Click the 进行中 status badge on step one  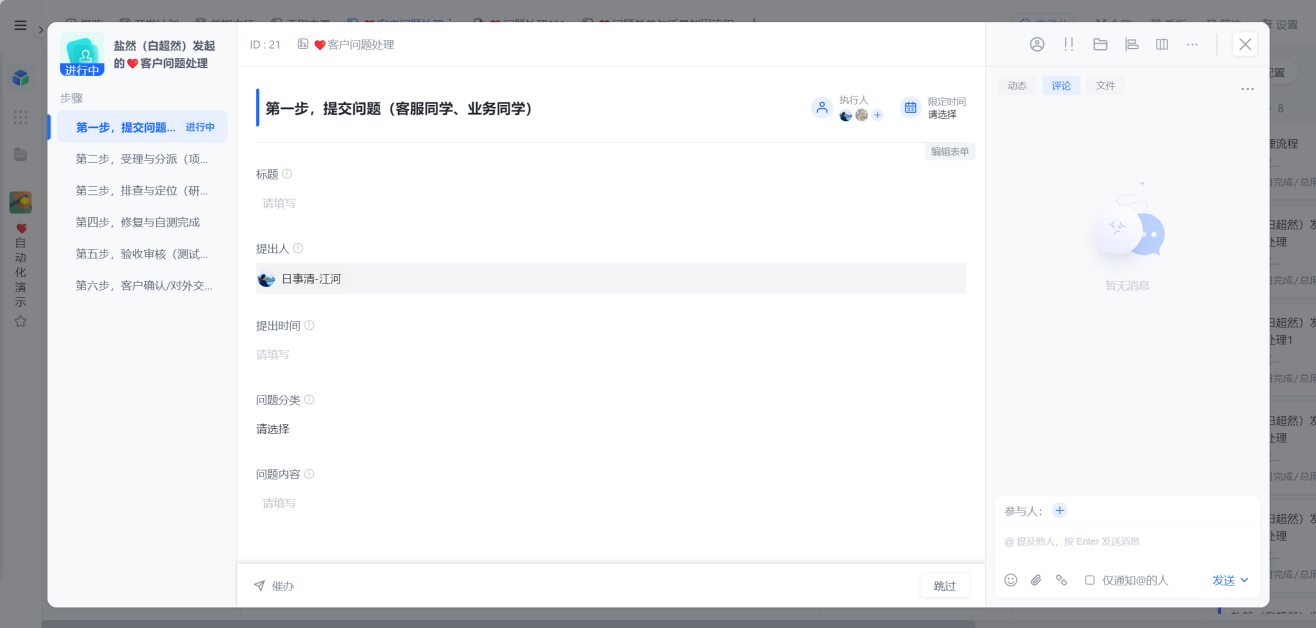200,127
